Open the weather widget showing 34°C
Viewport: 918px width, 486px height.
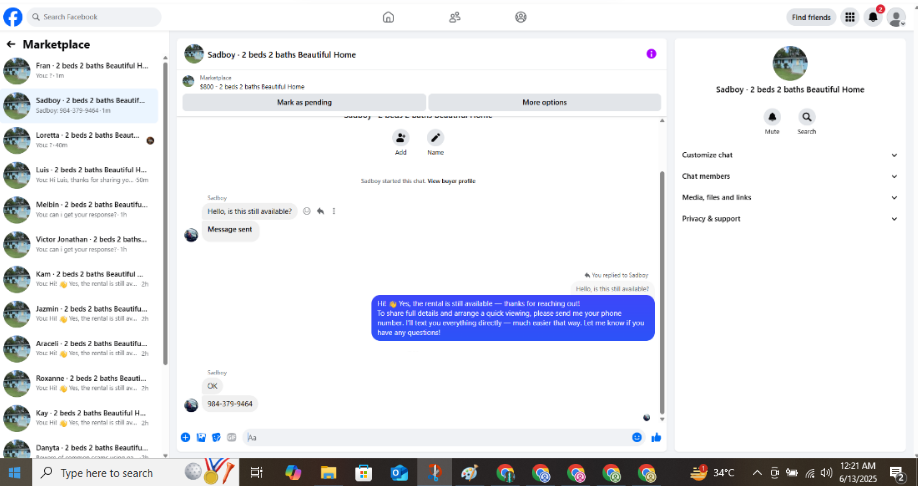point(712,473)
